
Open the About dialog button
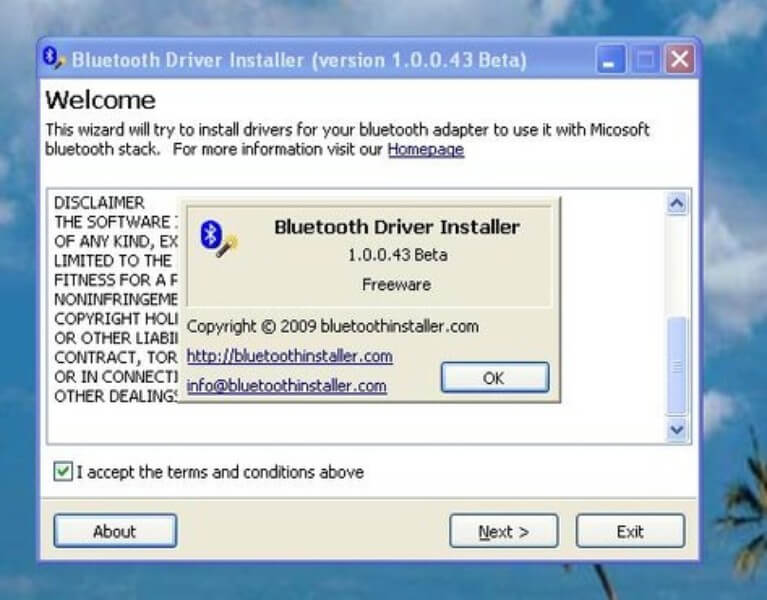(x=115, y=531)
